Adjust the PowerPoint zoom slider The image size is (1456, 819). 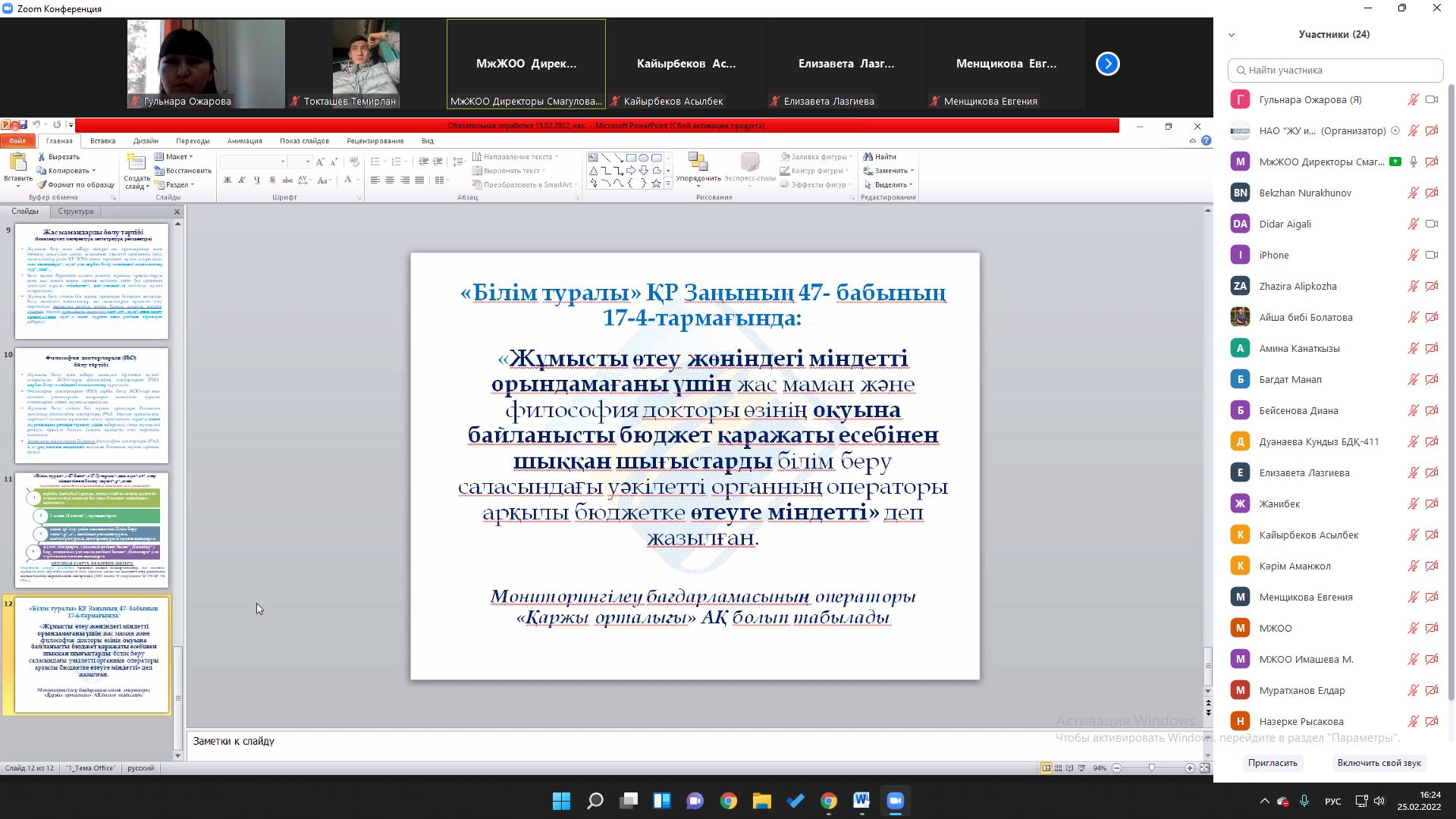1152,768
